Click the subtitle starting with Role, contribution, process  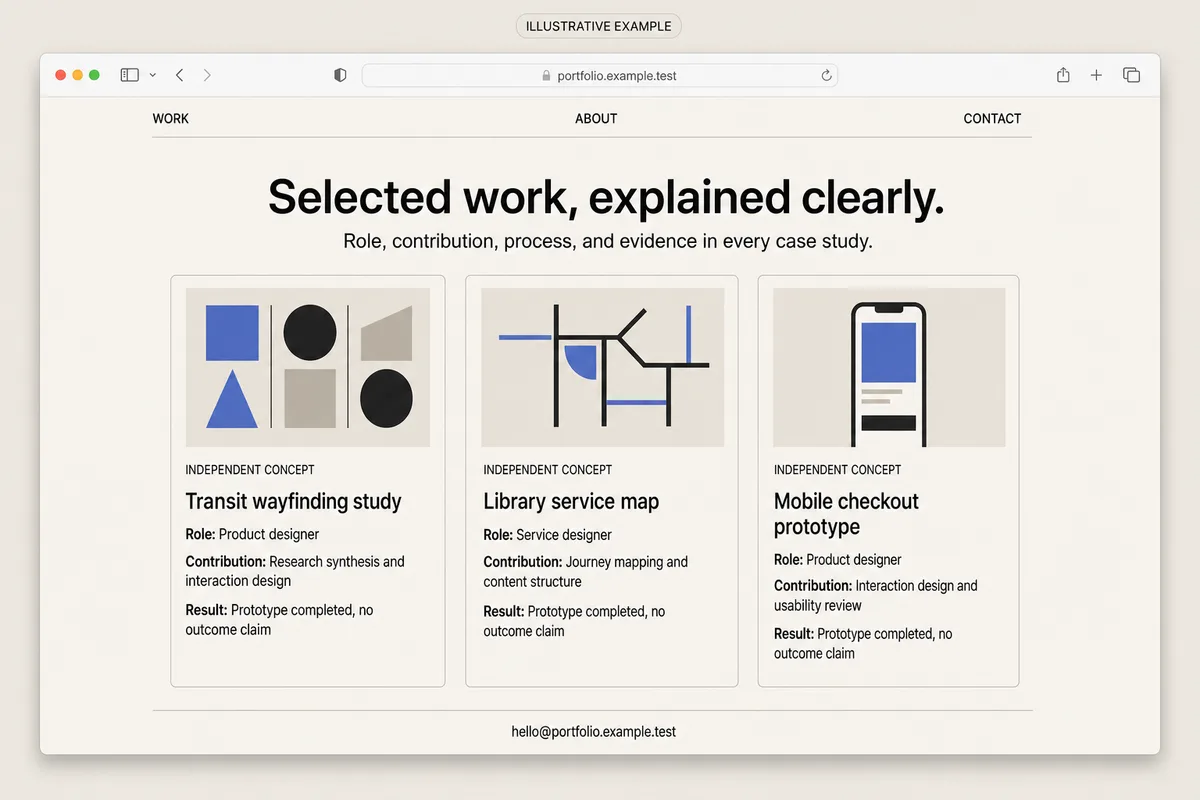click(608, 242)
